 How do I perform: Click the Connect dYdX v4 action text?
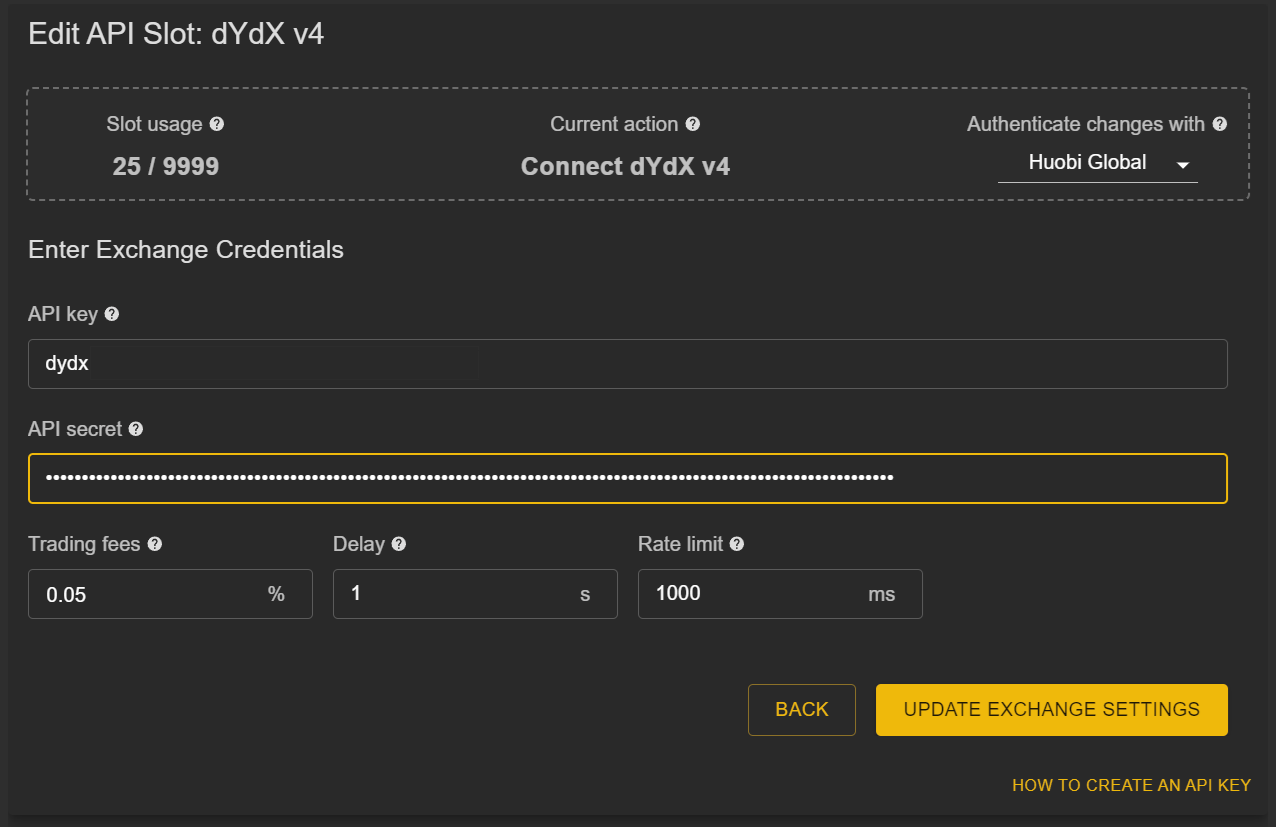pyautogui.click(x=626, y=167)
